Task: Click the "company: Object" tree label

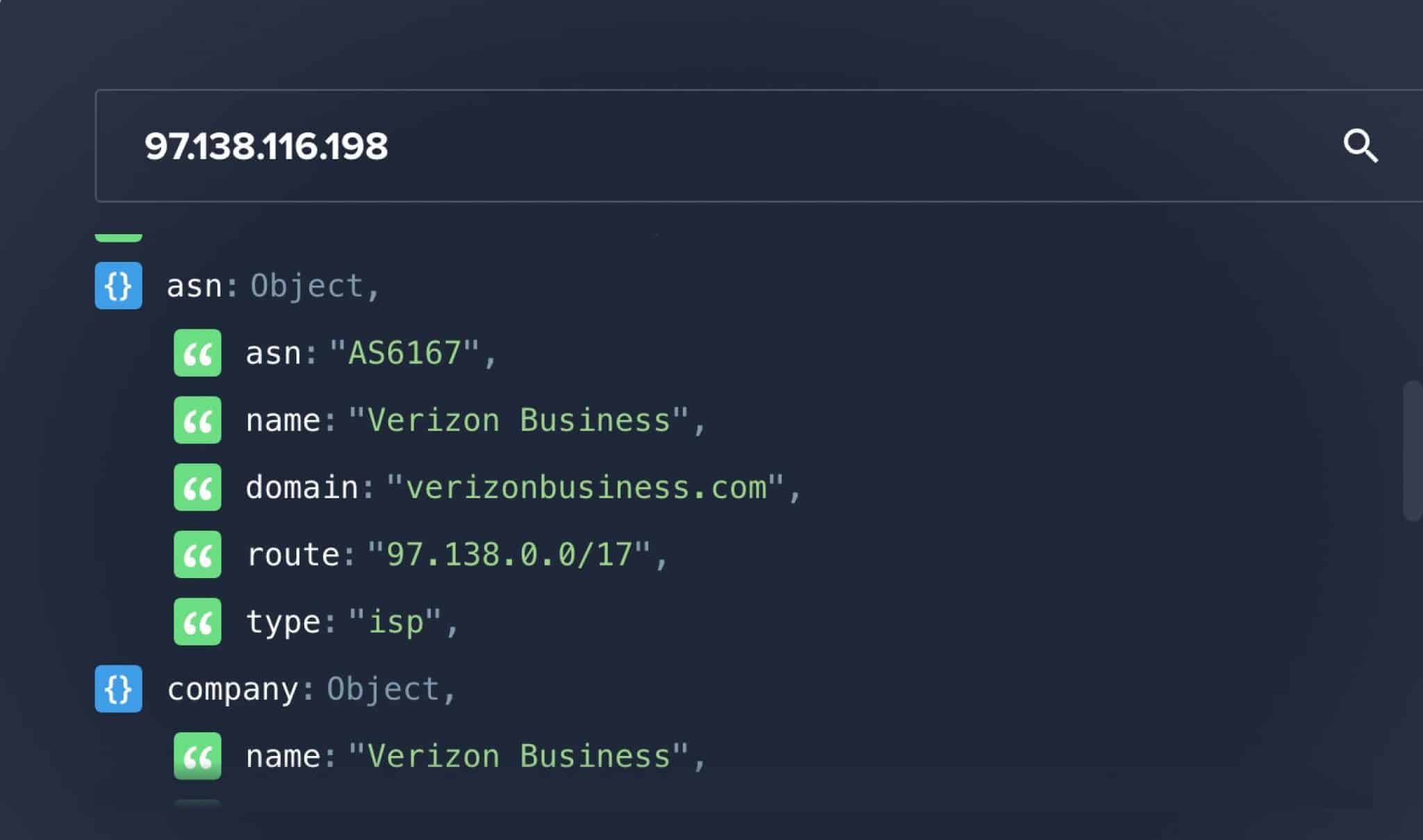Action: 310,689
